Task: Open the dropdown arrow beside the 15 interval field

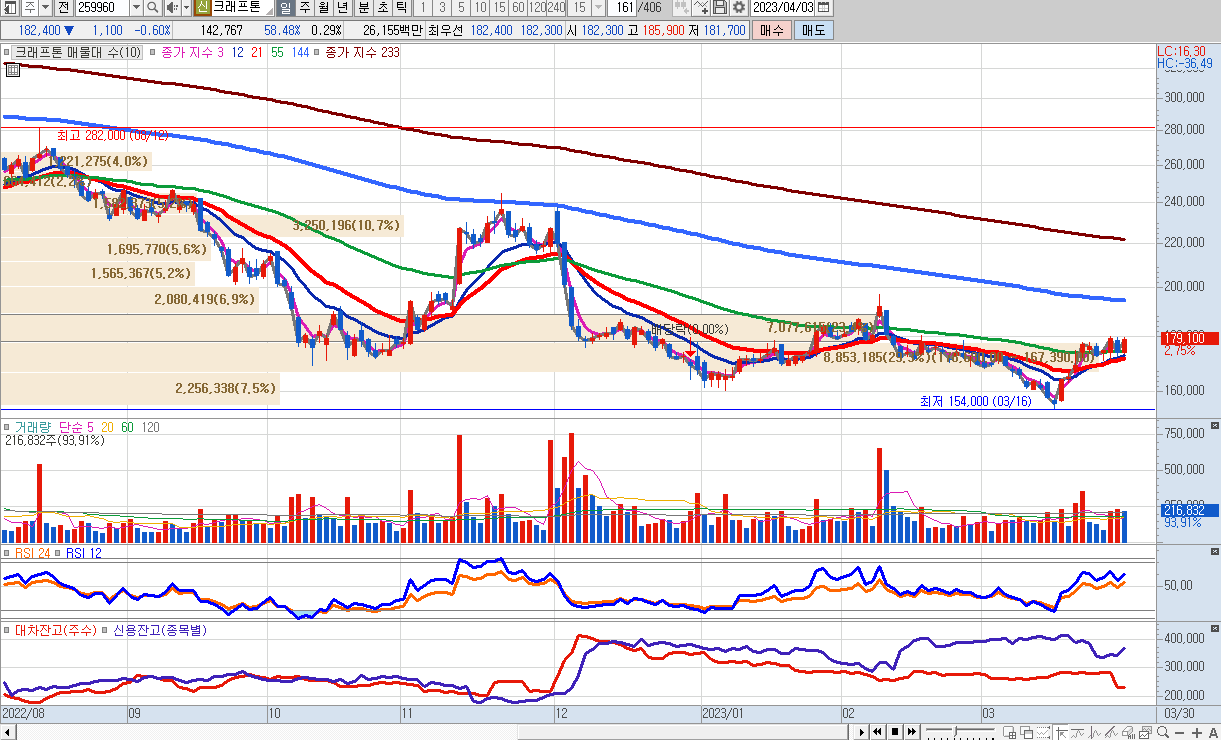Action: pyautogui.click(x=598, y=7)
